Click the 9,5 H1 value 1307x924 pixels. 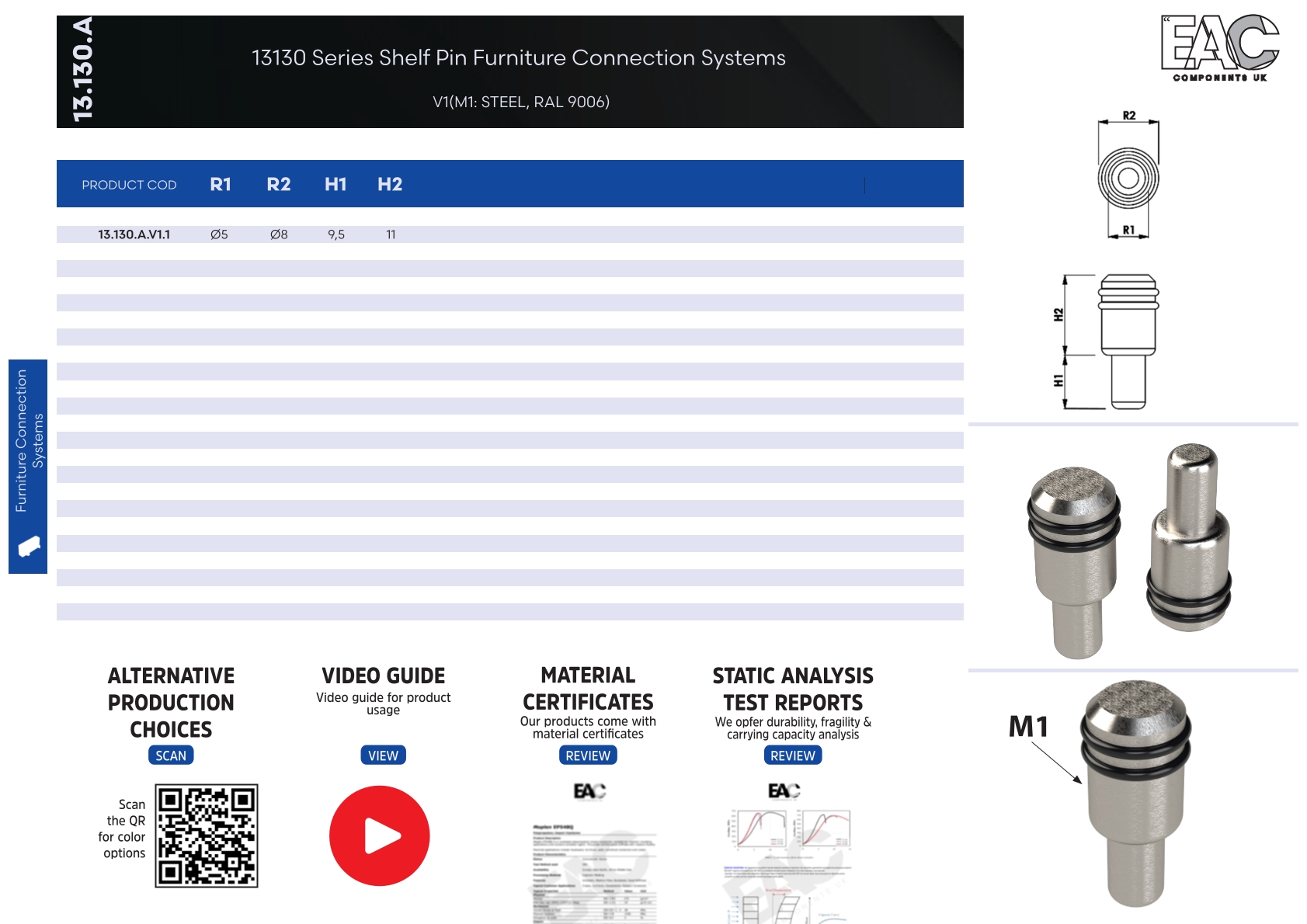click(x=336, y=234)
